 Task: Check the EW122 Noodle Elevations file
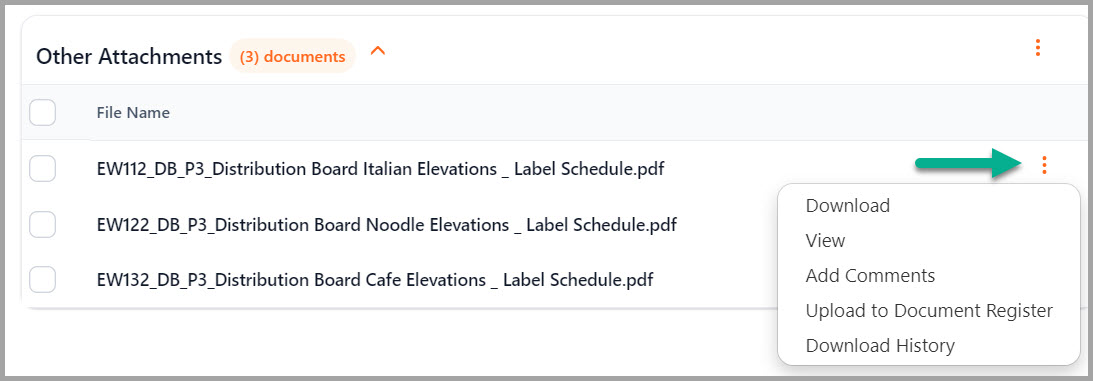click(x=43, y=225)
